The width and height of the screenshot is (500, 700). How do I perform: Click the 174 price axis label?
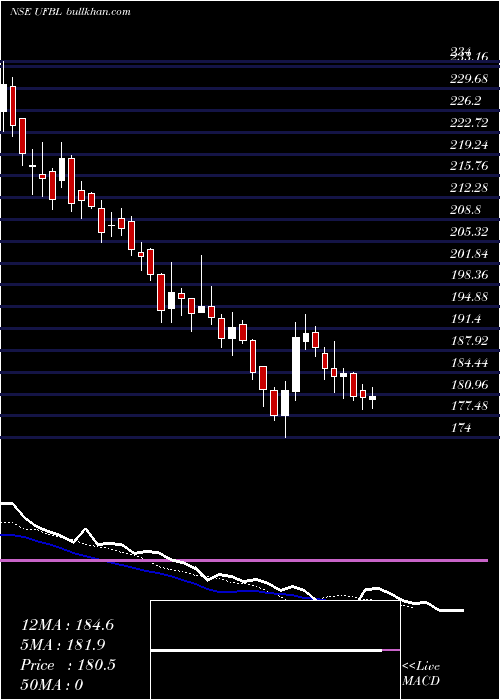[x=461, y=428]
